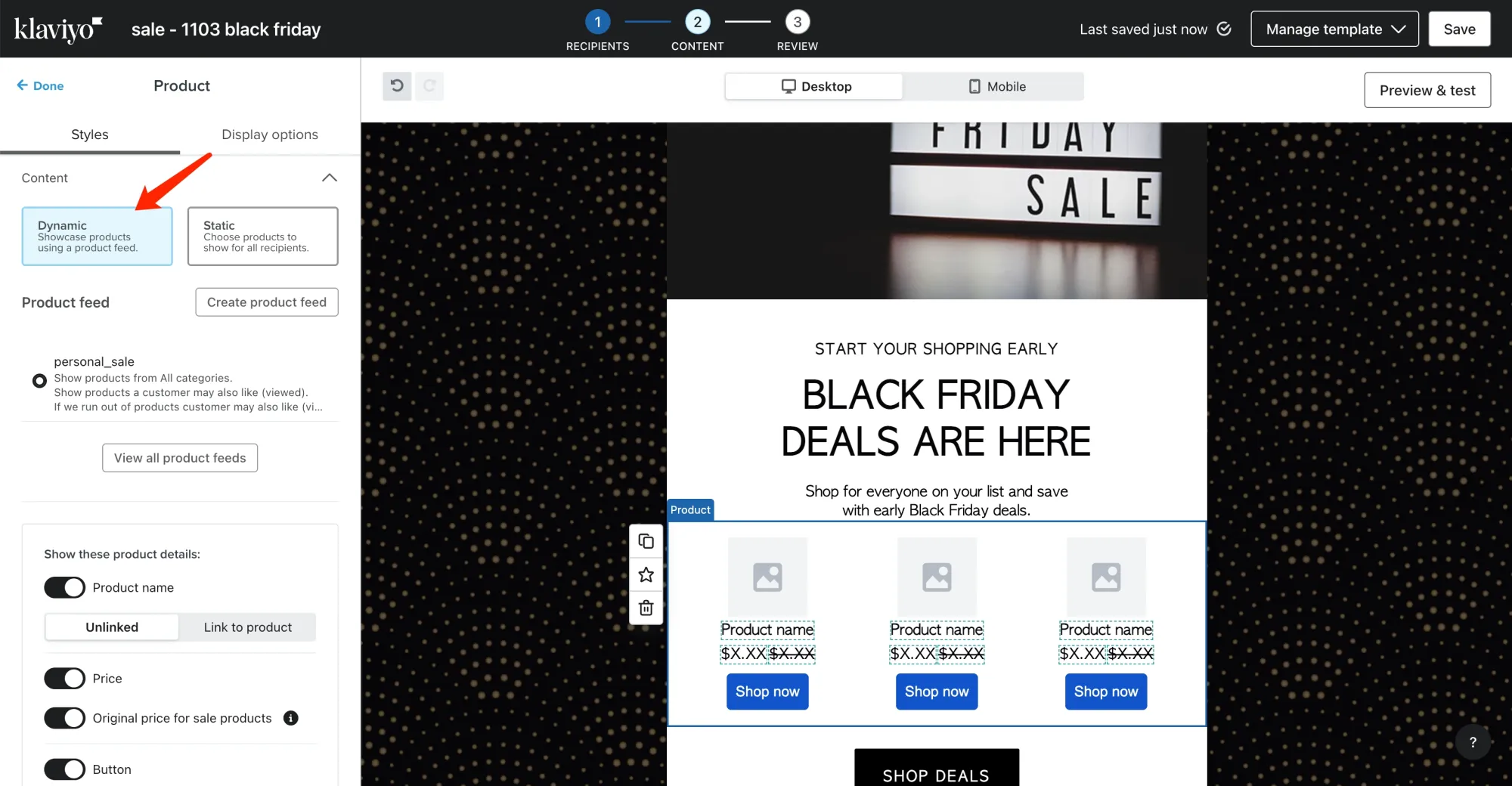1512x786 pixels.
Task: Go to step 3 Review
Action: (x=798, y=30)
